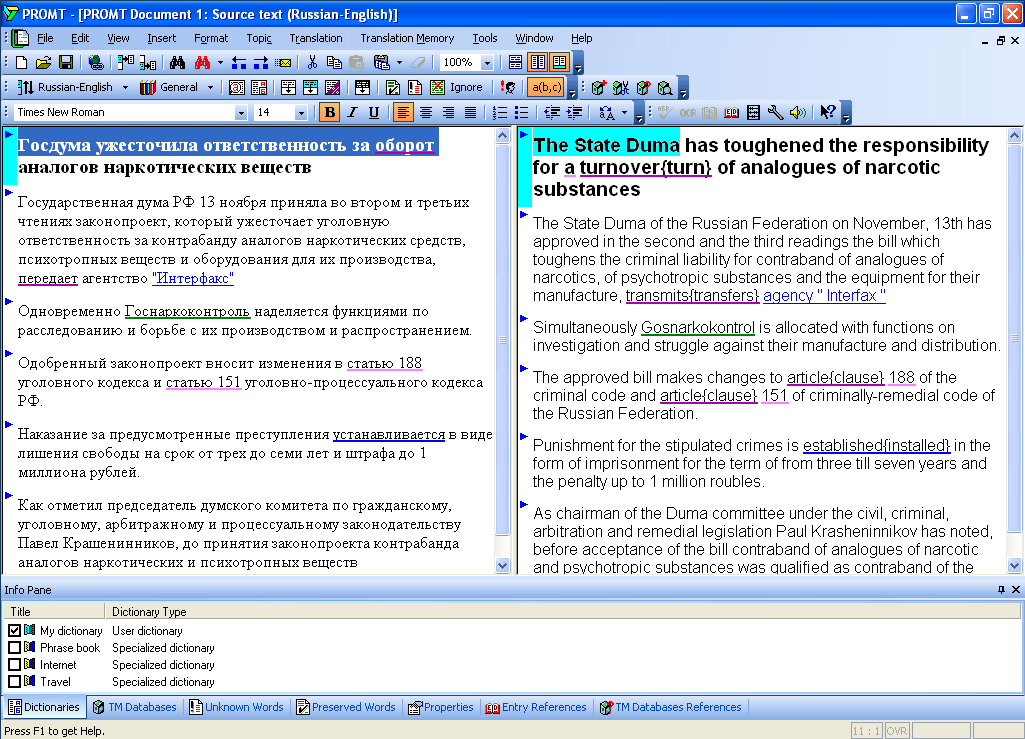Expand the Times New Roman font dropdown
Screen dimensions: 1025x739
pyautogui.click(x=241, y=112)
